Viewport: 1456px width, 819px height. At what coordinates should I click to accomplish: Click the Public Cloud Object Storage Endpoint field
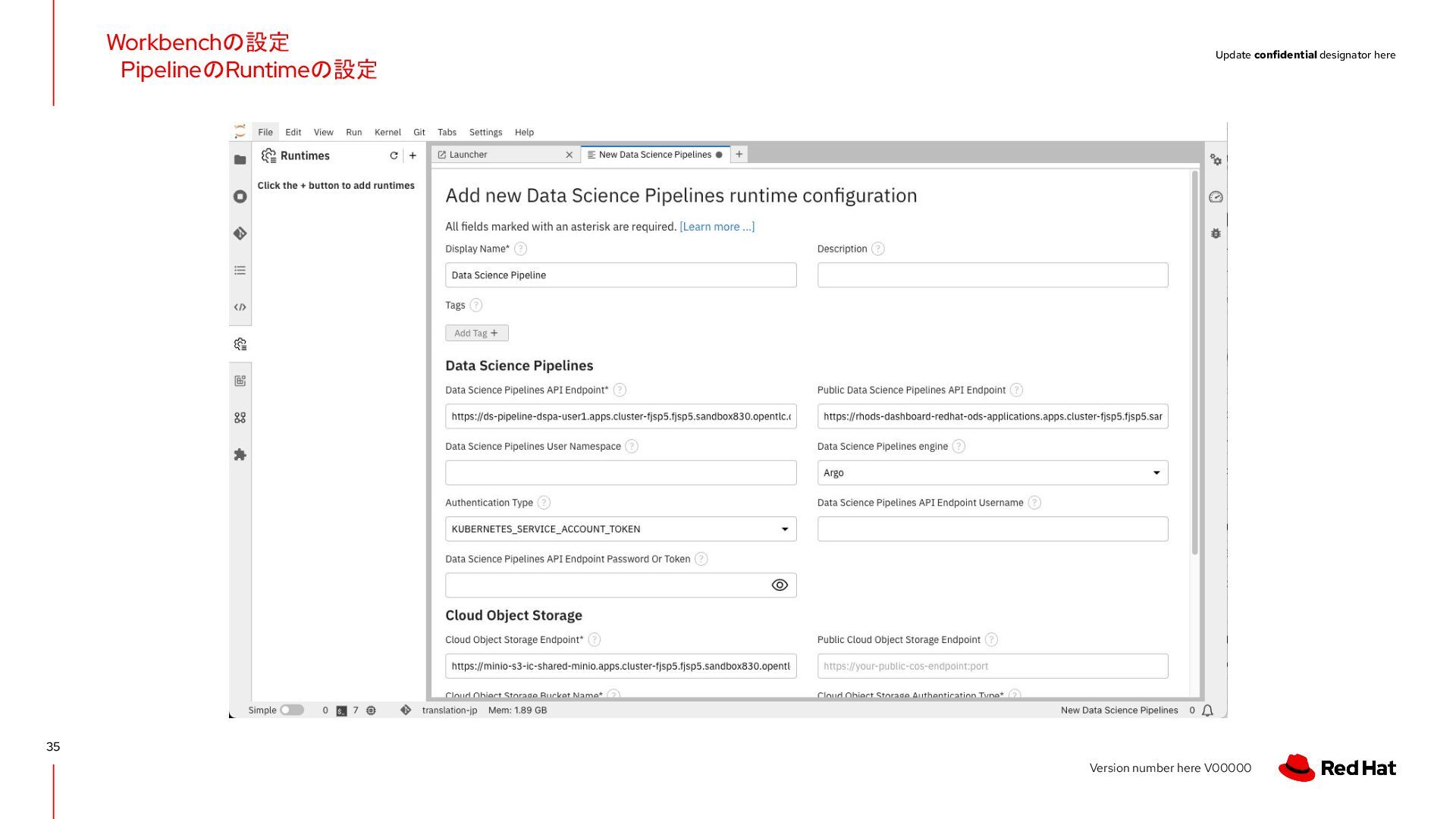pyautogui.click(x=993, y=667)
